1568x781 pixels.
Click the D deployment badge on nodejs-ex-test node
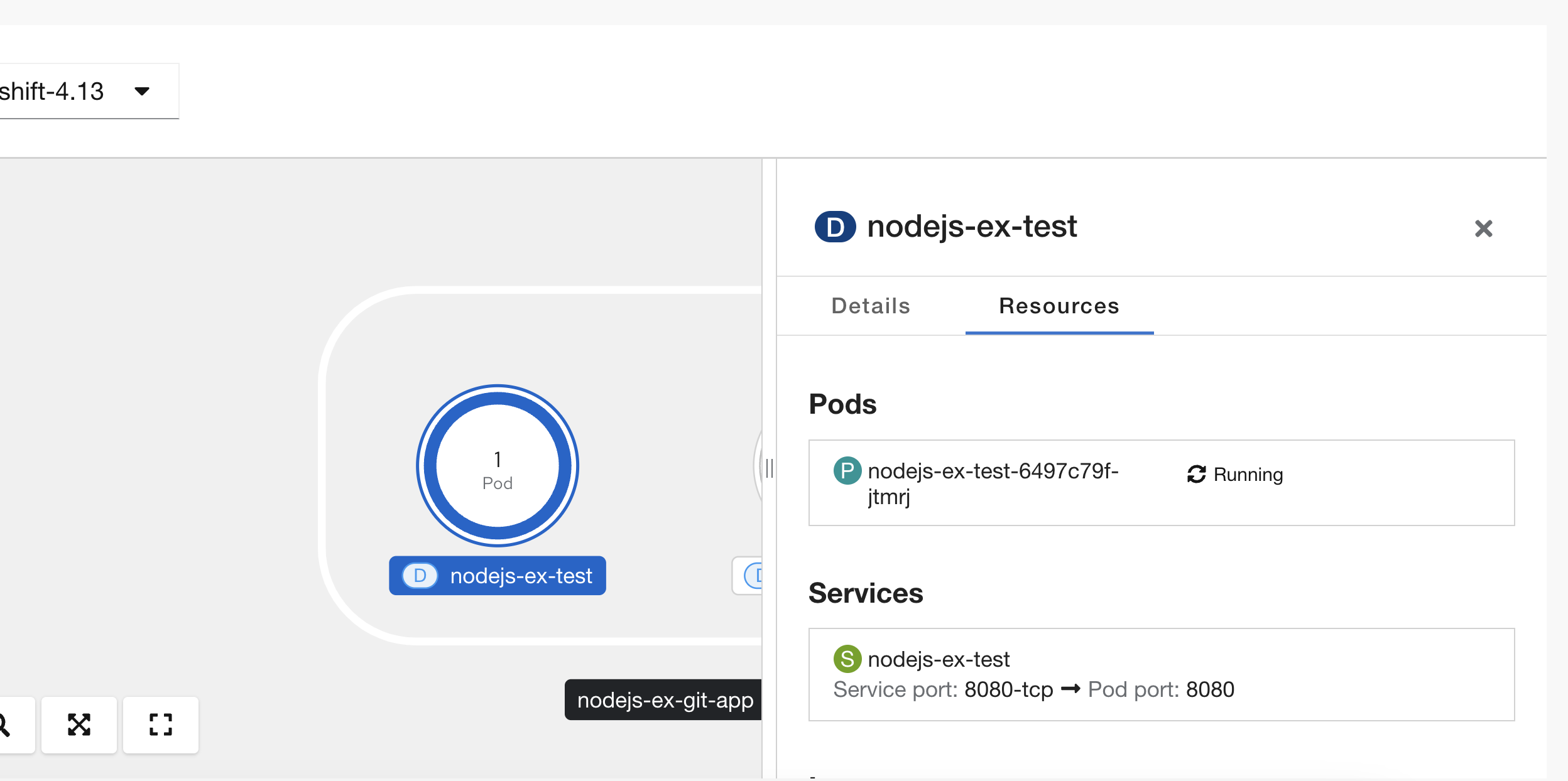coord(419,575)
